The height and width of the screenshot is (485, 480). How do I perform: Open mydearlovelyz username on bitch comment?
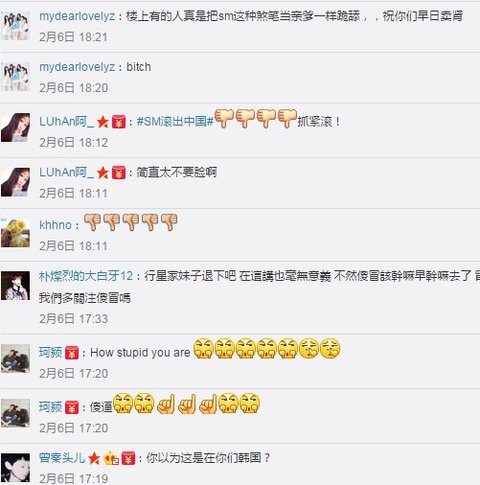pyautogui.click(x=77, y=67)
